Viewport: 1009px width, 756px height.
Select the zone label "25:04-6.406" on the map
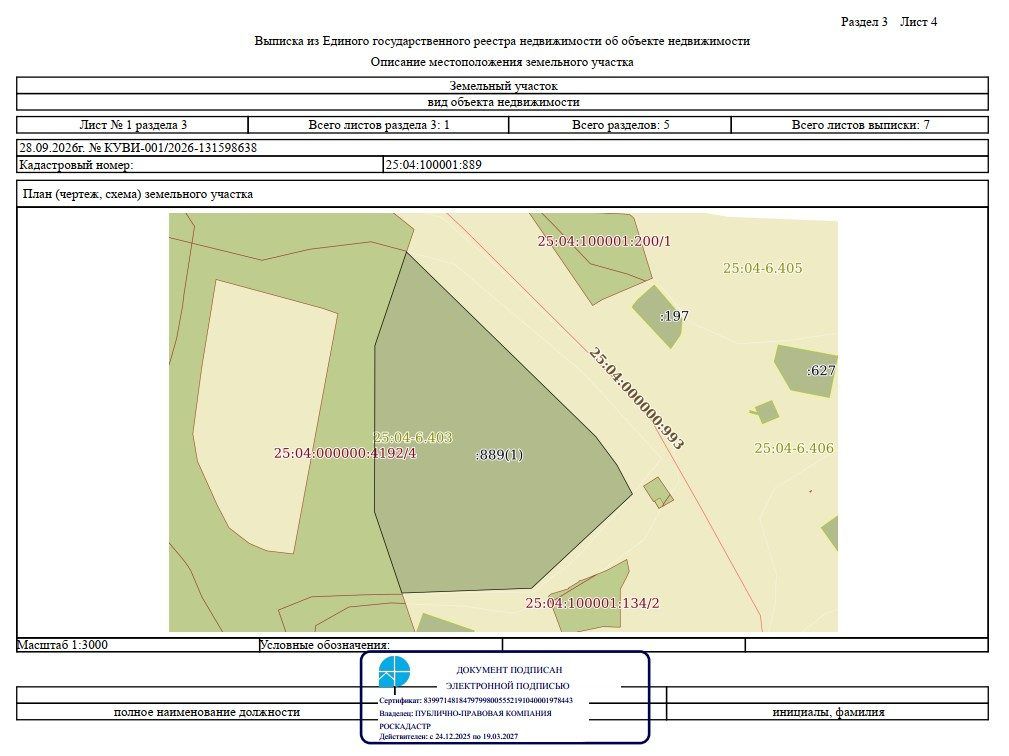[794, 448]
